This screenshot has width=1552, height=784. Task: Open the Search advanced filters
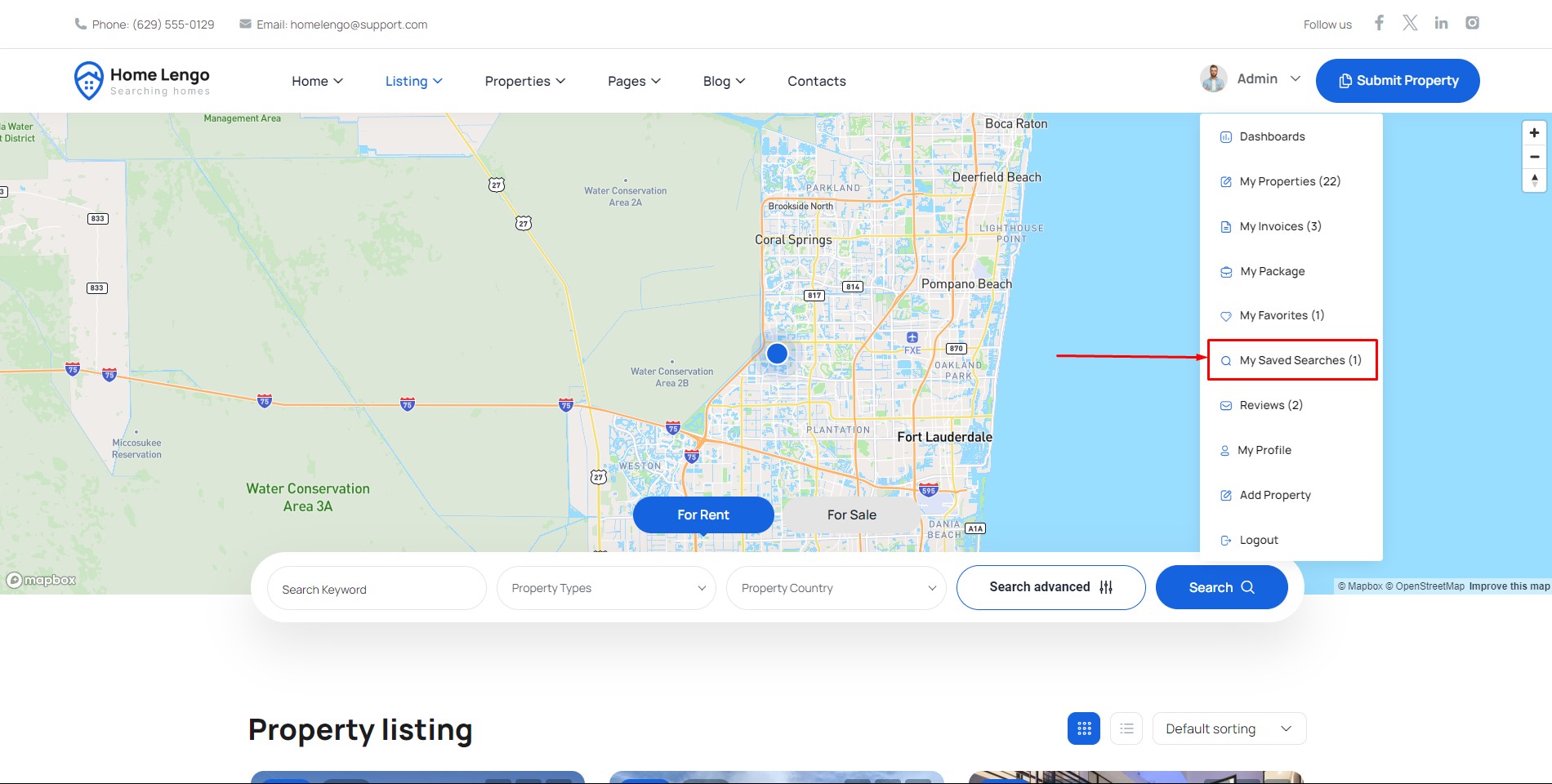tap(1050, 587)
